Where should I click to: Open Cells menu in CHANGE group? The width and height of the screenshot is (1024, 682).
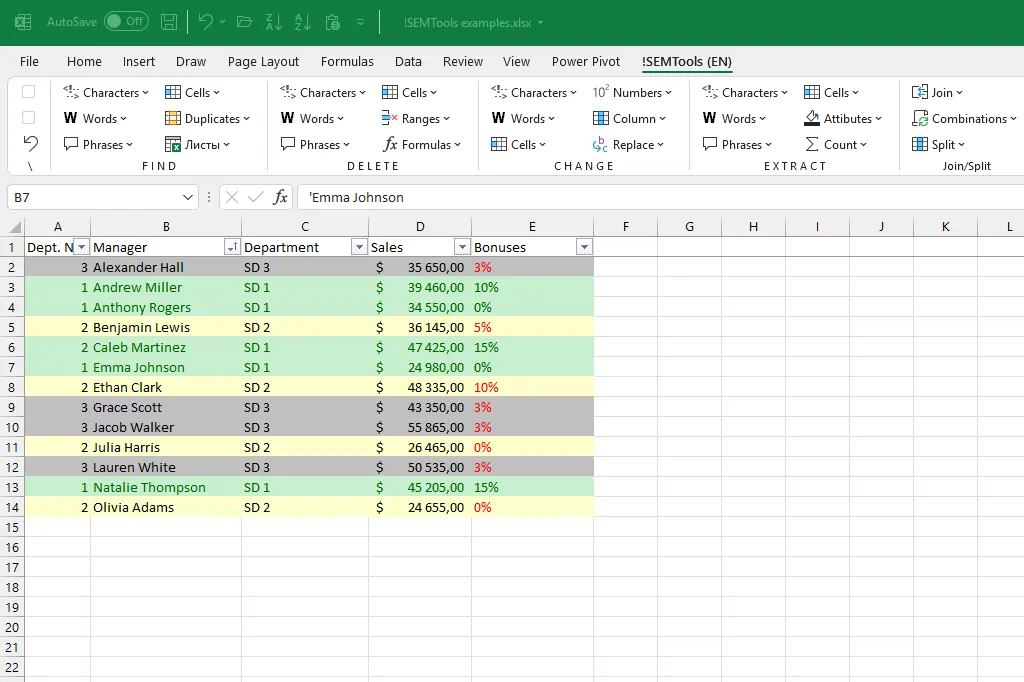pyautogui.click(x=518, y=144)
